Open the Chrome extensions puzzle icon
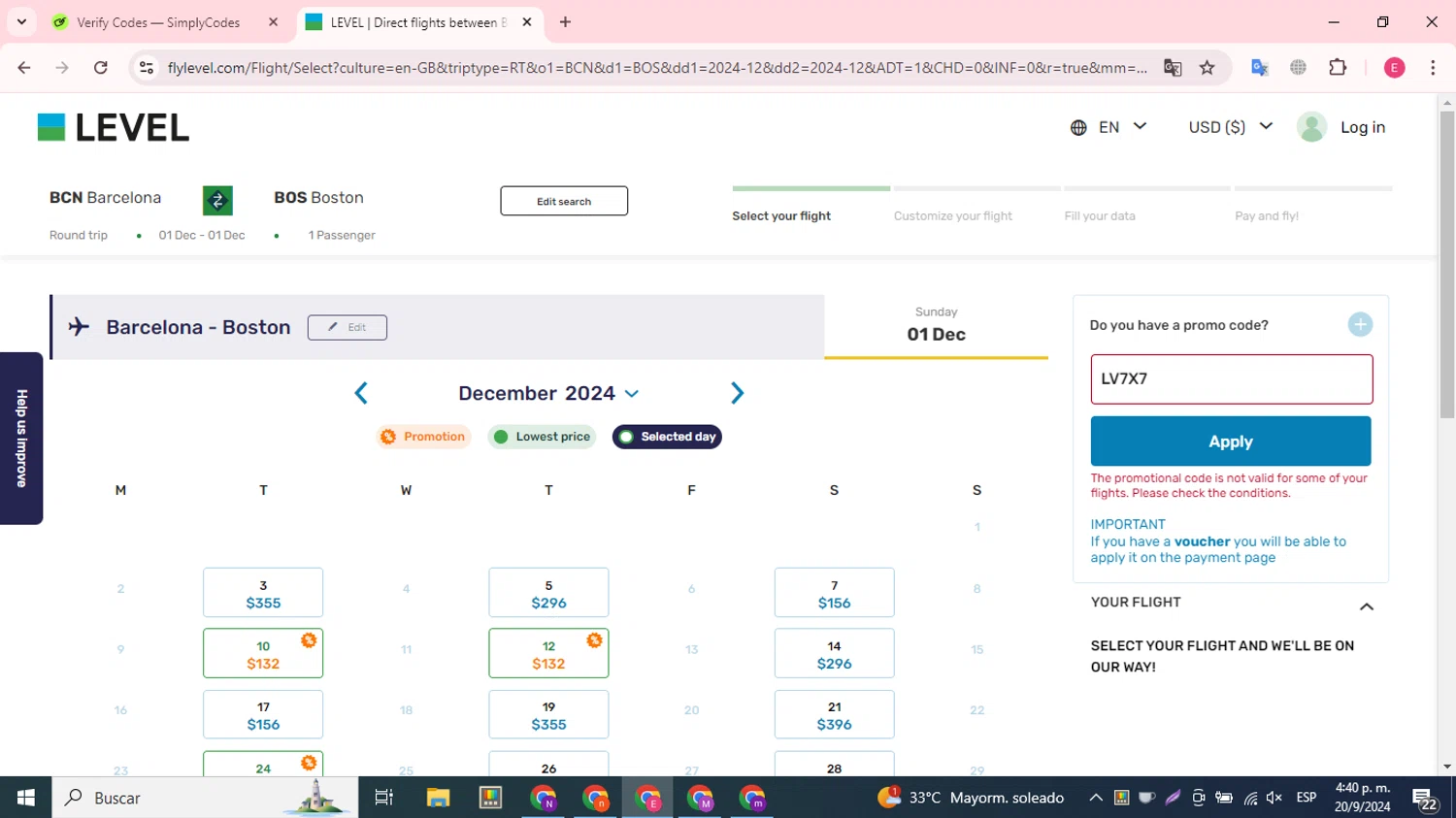The image size is (1456, 818). (x=1338, y=67)
